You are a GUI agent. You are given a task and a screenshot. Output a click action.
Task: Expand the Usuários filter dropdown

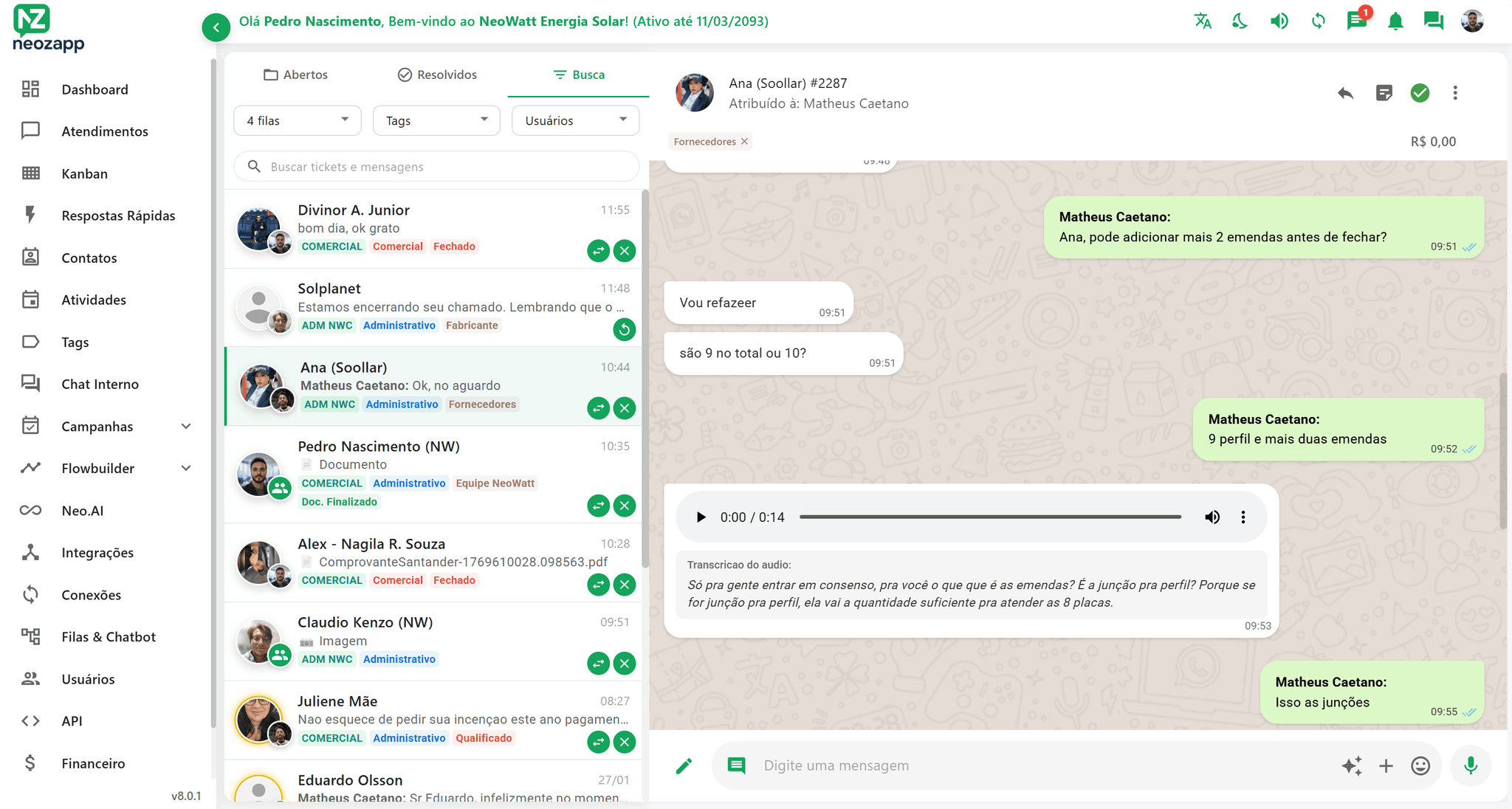[x=575, y=120]
